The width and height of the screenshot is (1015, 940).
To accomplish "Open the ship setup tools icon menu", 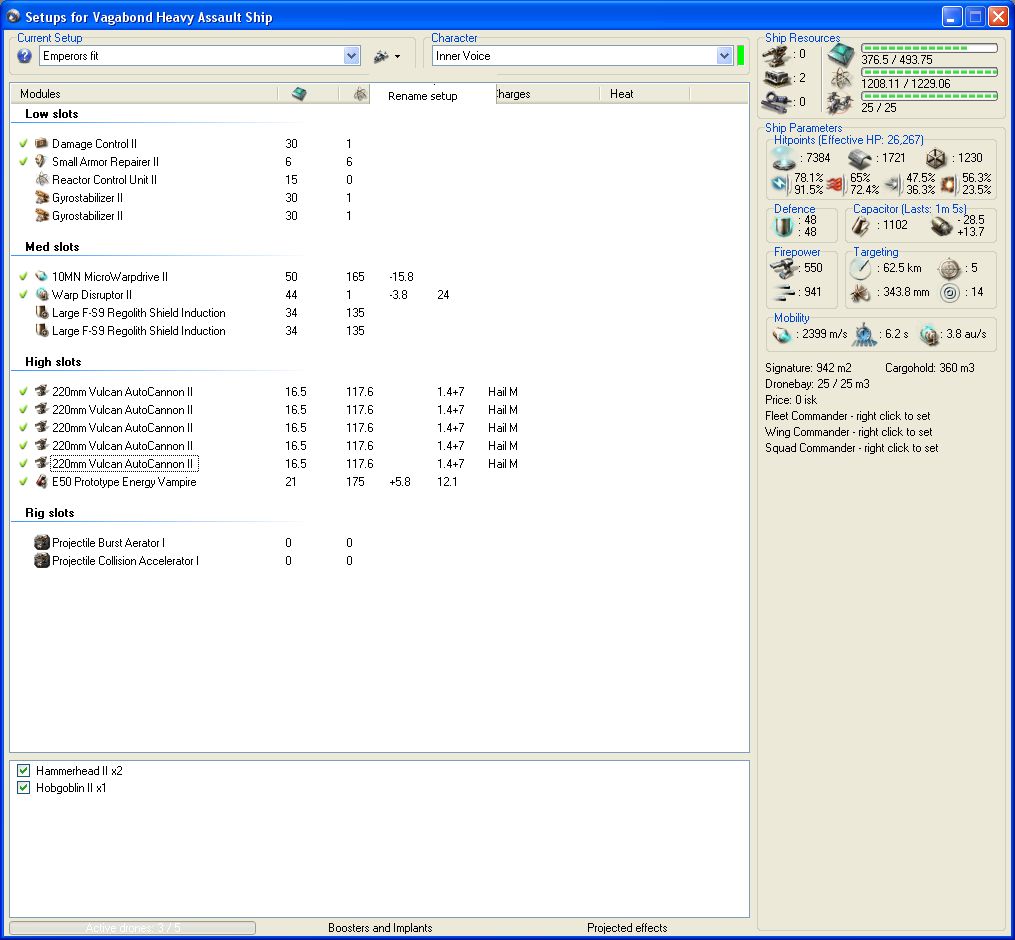I will 381,56.
